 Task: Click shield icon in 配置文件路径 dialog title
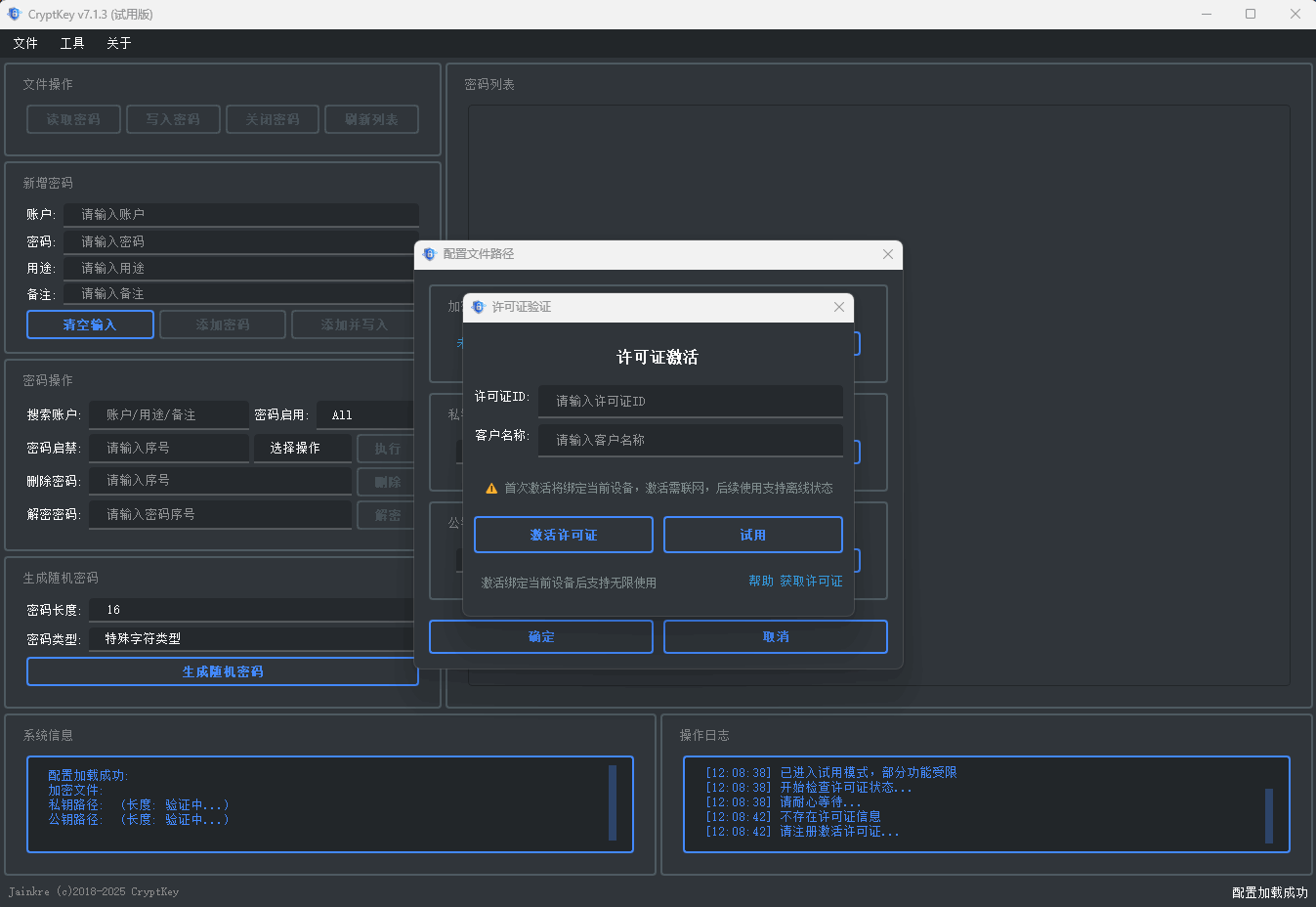point(429,254)
